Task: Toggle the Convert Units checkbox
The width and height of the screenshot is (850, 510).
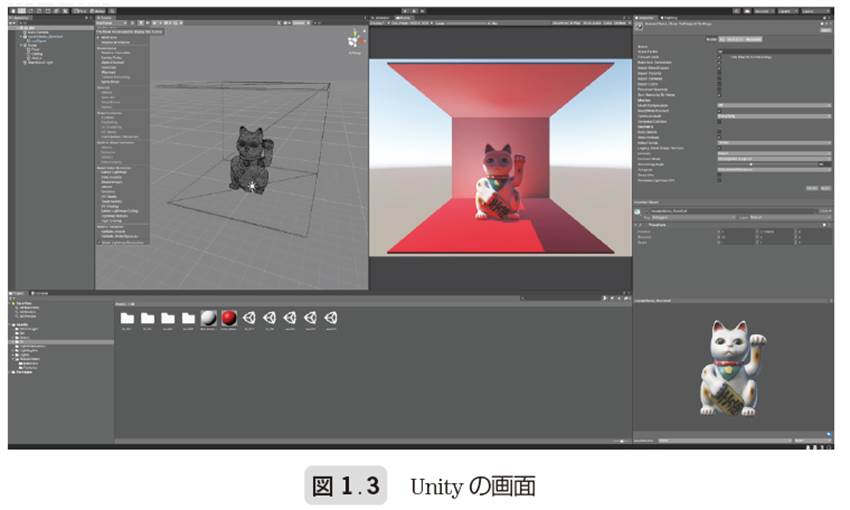Action: [x=719, y=57]
